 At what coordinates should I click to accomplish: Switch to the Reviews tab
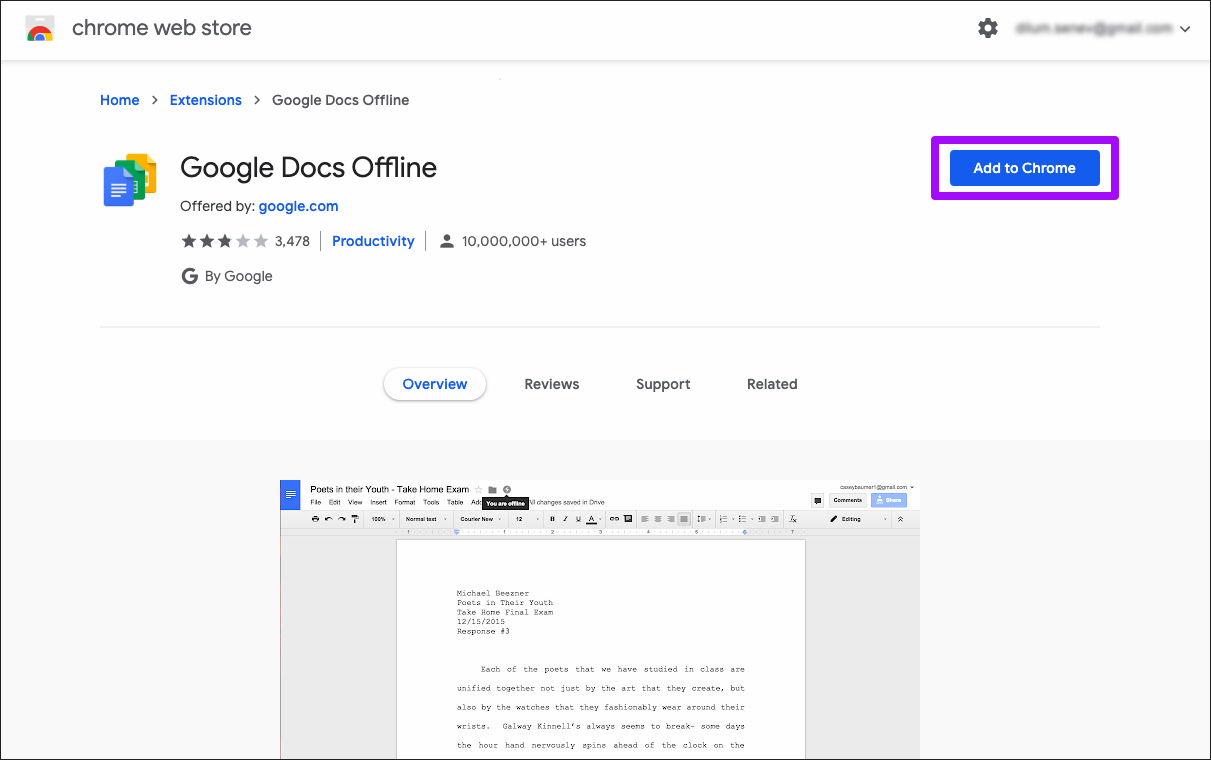click(551, 384)
